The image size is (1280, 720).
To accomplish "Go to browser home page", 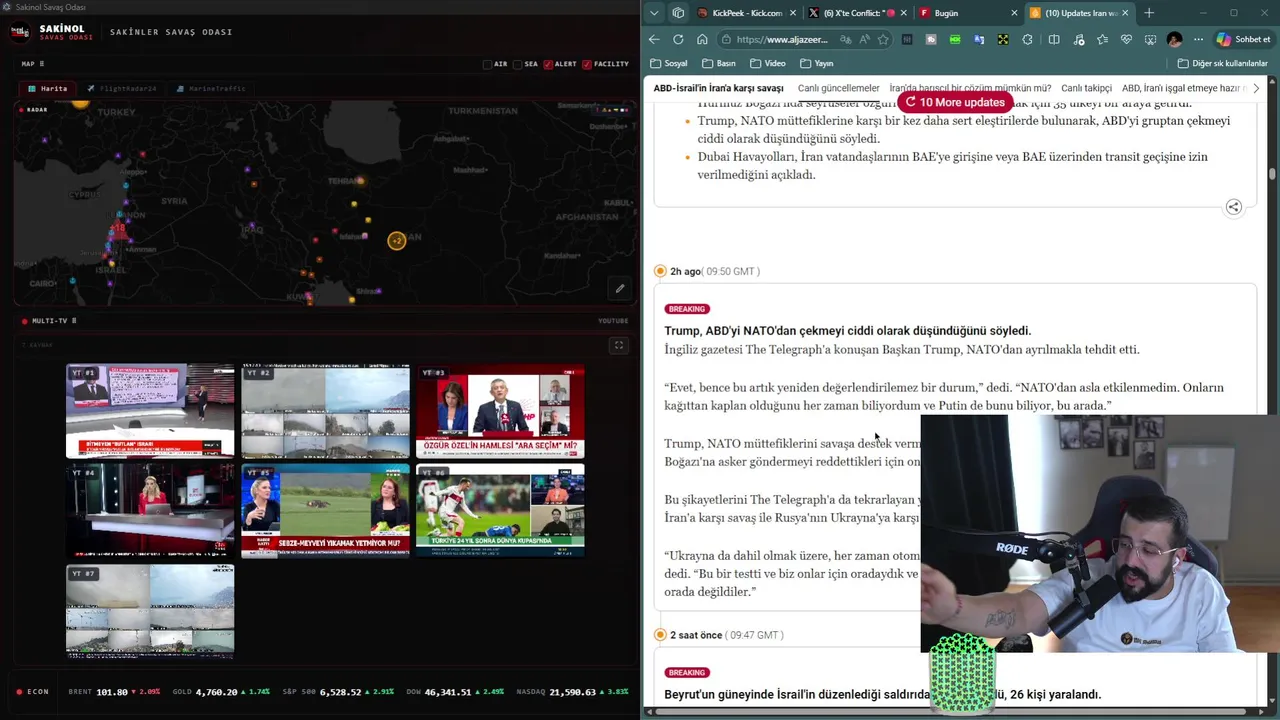I will pos(702,40).
